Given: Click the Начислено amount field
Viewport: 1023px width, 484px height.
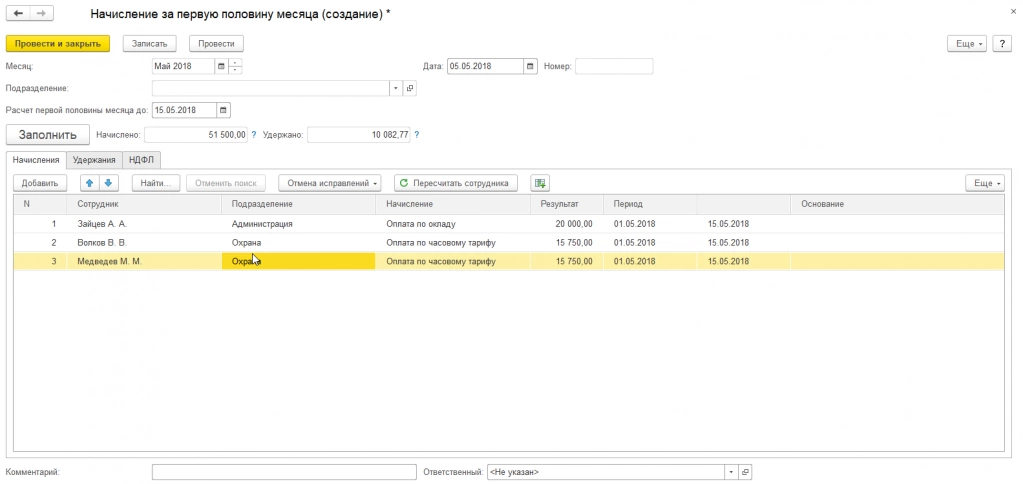Looking at the screenshot, I should coord(196,135).
